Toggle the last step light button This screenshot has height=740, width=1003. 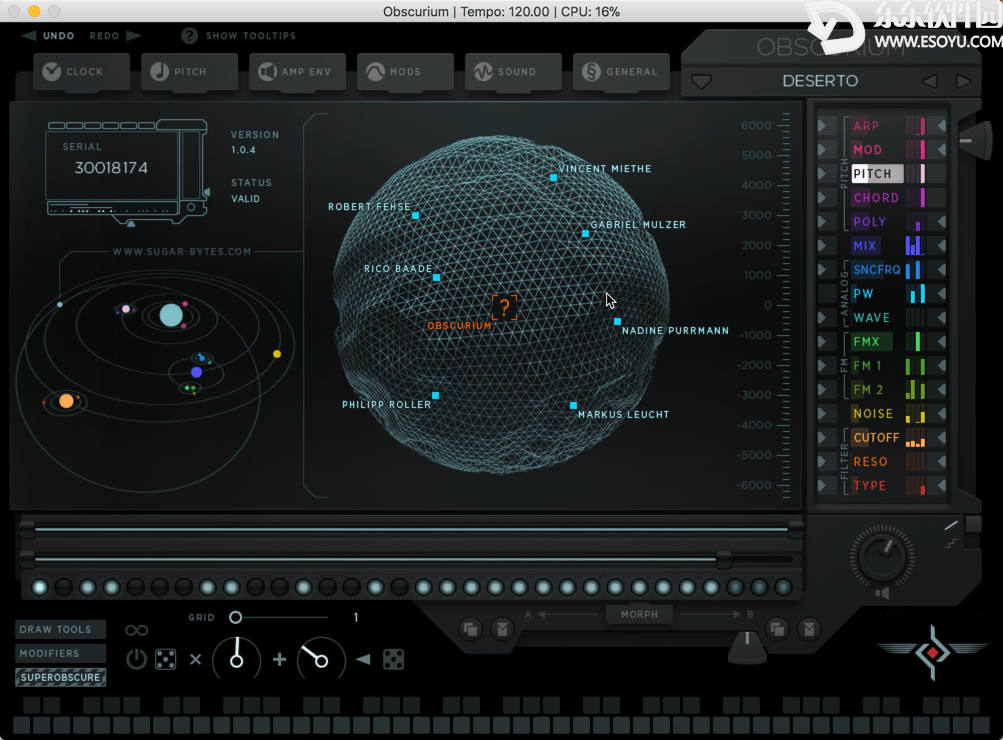click(783, 587)
